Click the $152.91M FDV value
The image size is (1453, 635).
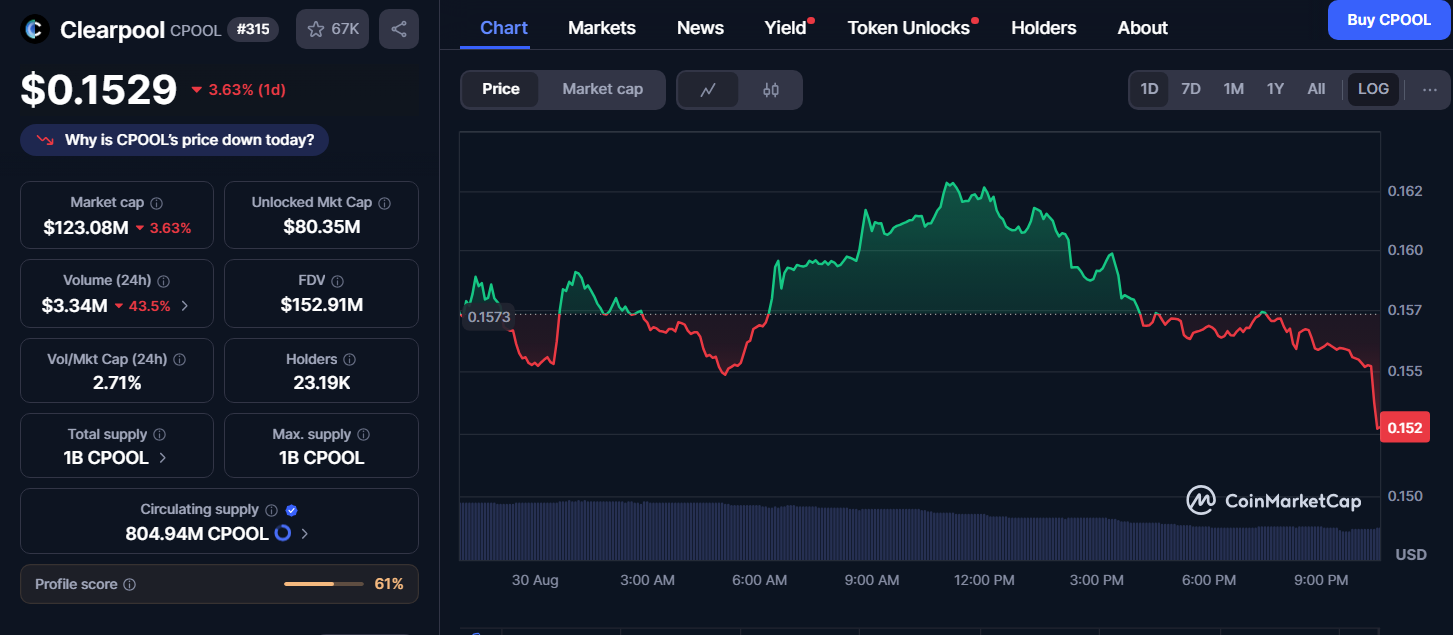[322, 305]
